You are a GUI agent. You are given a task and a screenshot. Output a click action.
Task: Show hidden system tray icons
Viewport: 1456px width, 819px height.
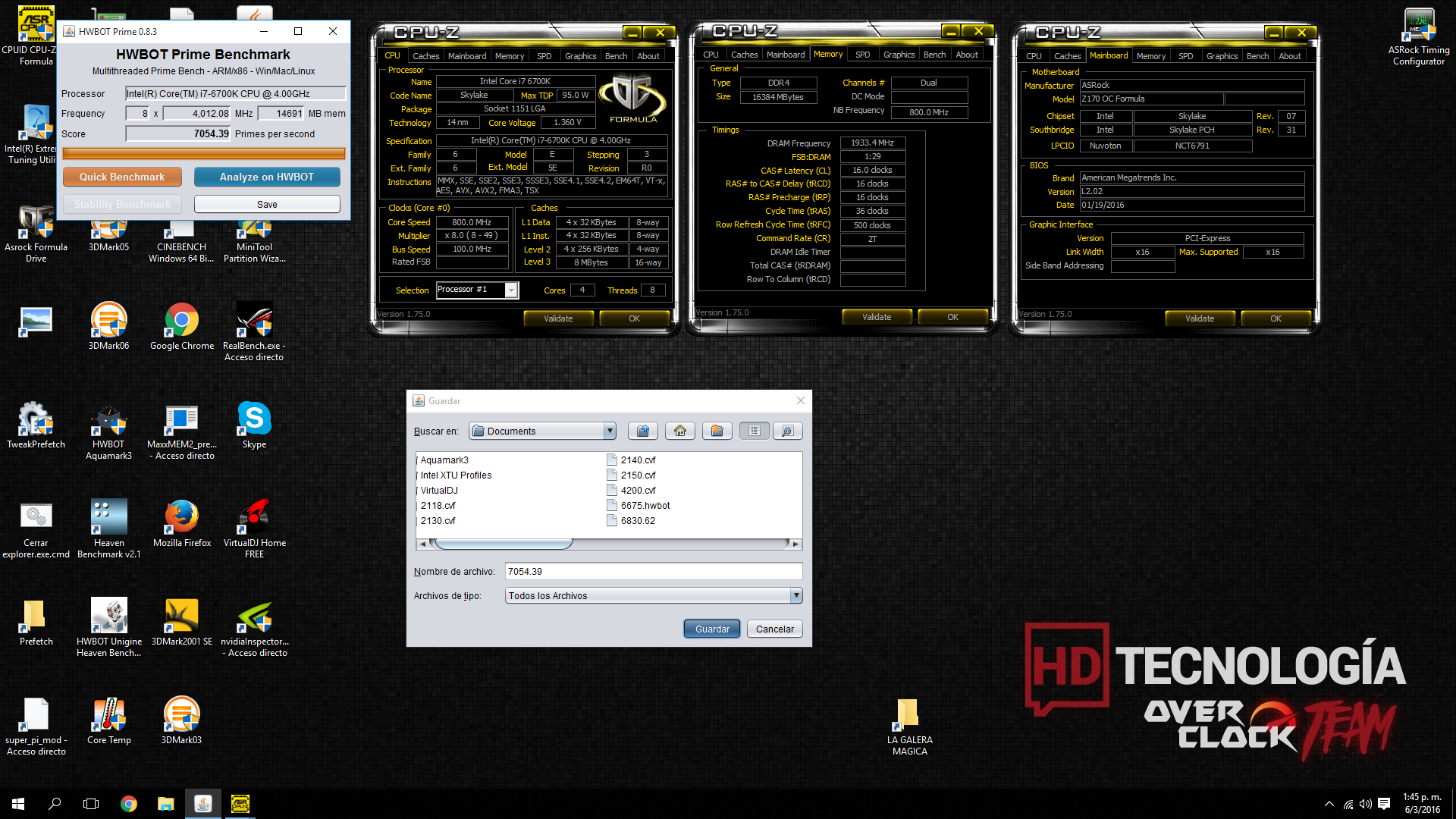[x=1329, y=804]
